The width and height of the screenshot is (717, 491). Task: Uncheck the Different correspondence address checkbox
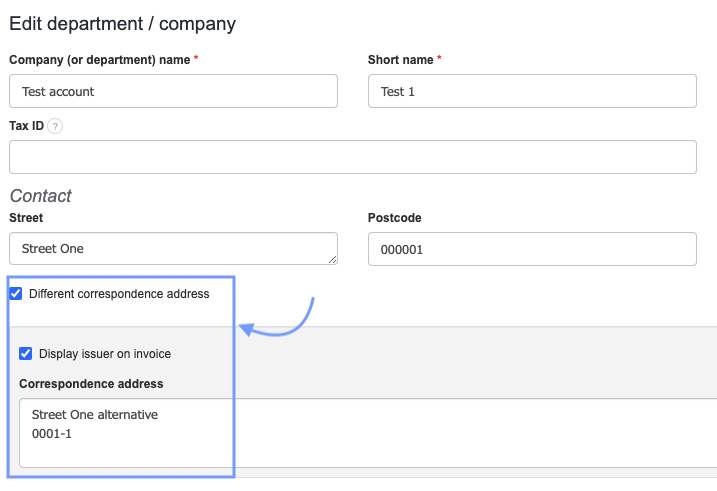(16, 294)
